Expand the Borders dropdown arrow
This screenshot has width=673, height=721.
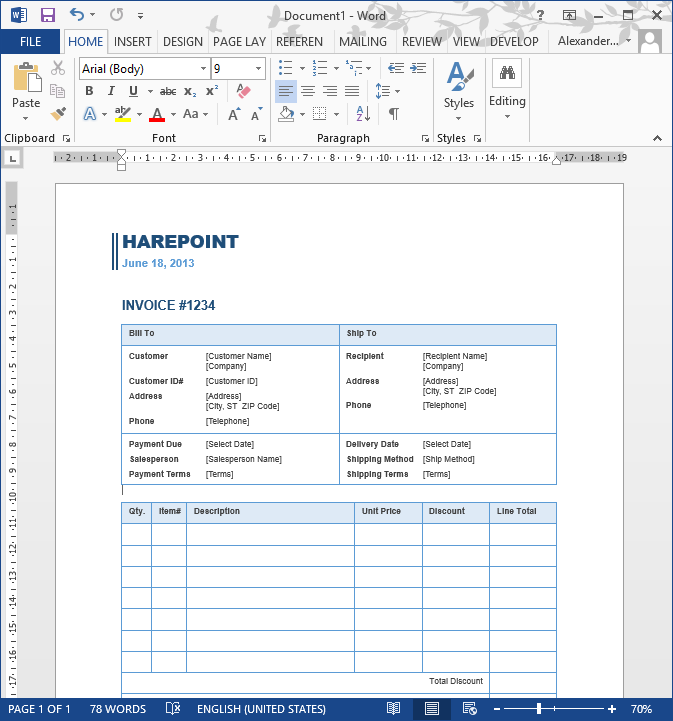[336, 114]
